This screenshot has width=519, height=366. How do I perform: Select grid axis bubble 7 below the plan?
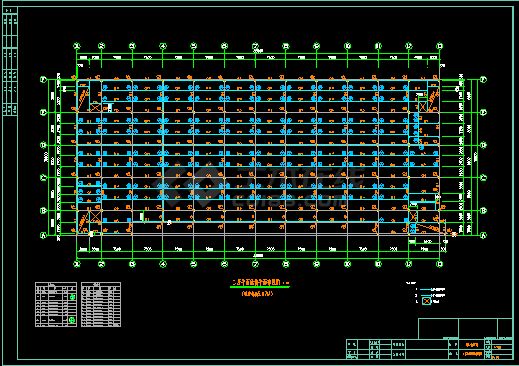(255, 264)
